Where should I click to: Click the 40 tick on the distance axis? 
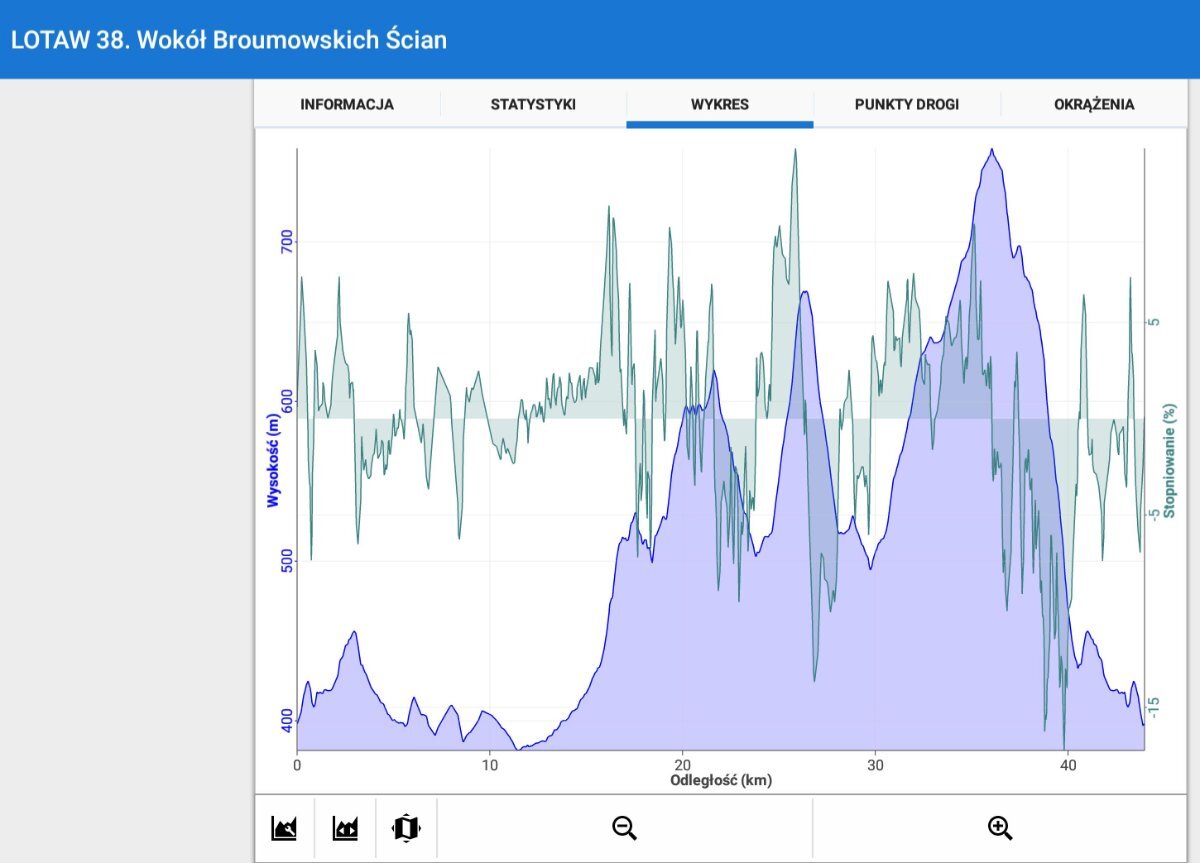[1068, 765]
